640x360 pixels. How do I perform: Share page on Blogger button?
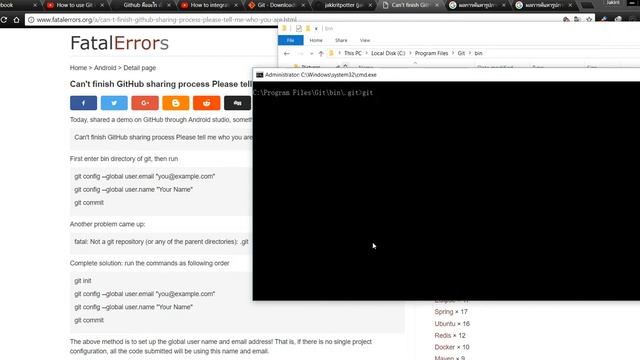click(x=176, y=103)
